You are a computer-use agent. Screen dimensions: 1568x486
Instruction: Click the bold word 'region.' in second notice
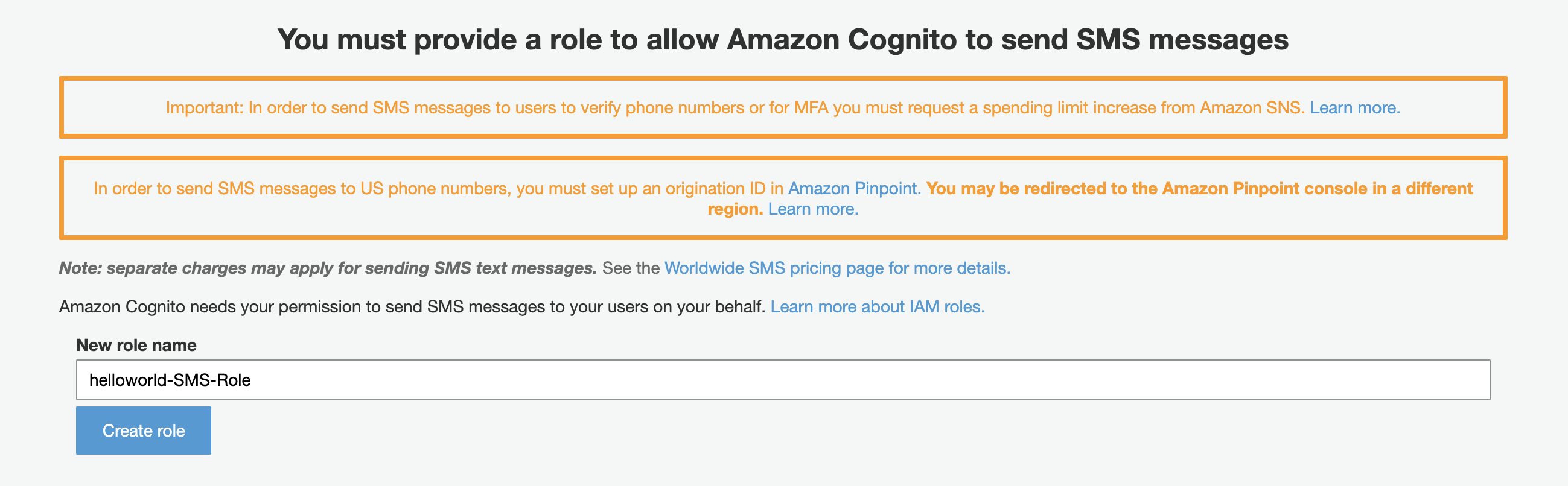(735, 209)
